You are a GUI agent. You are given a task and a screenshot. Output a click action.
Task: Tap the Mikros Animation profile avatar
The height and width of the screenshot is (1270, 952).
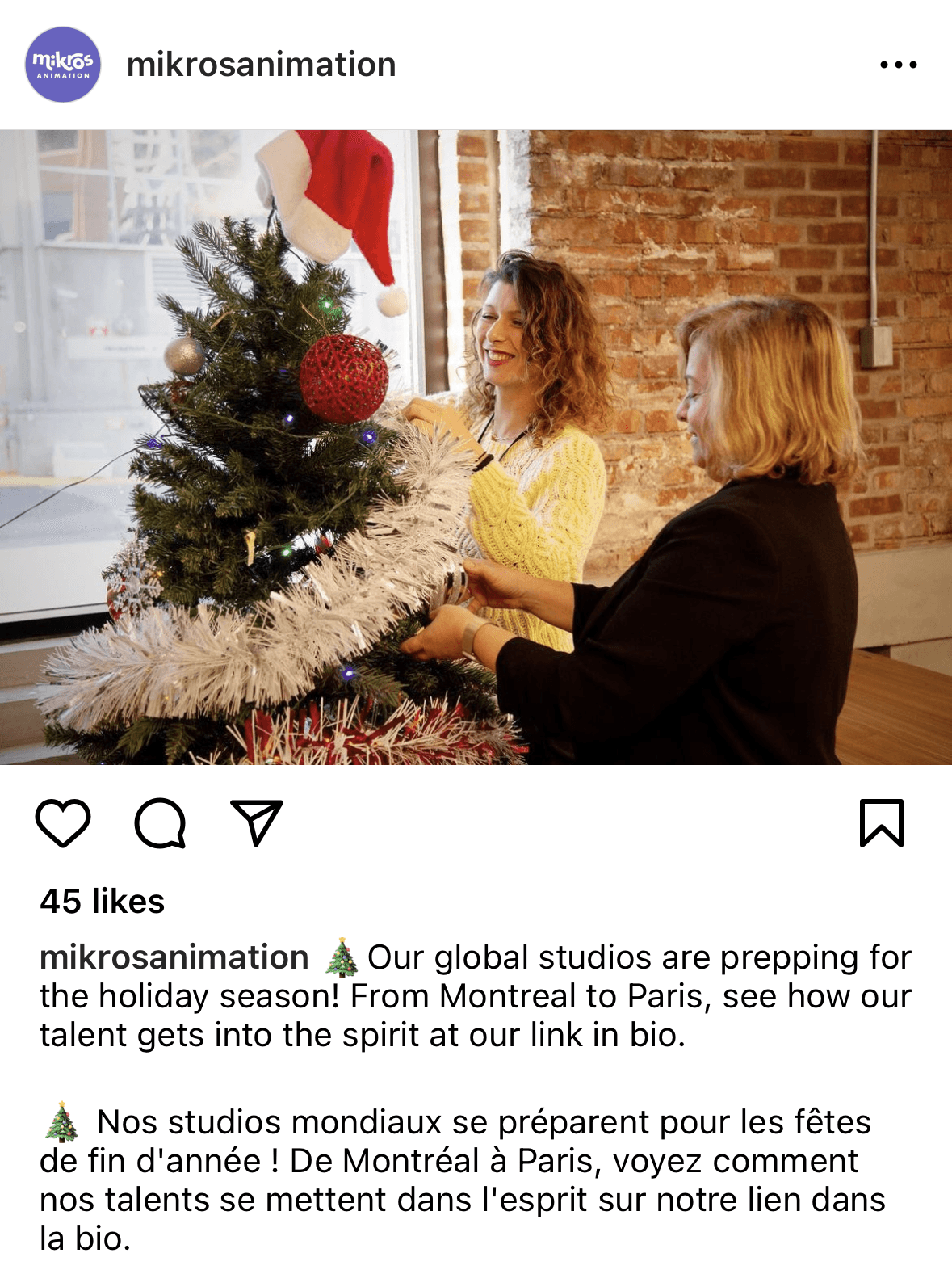pos(63,65)
